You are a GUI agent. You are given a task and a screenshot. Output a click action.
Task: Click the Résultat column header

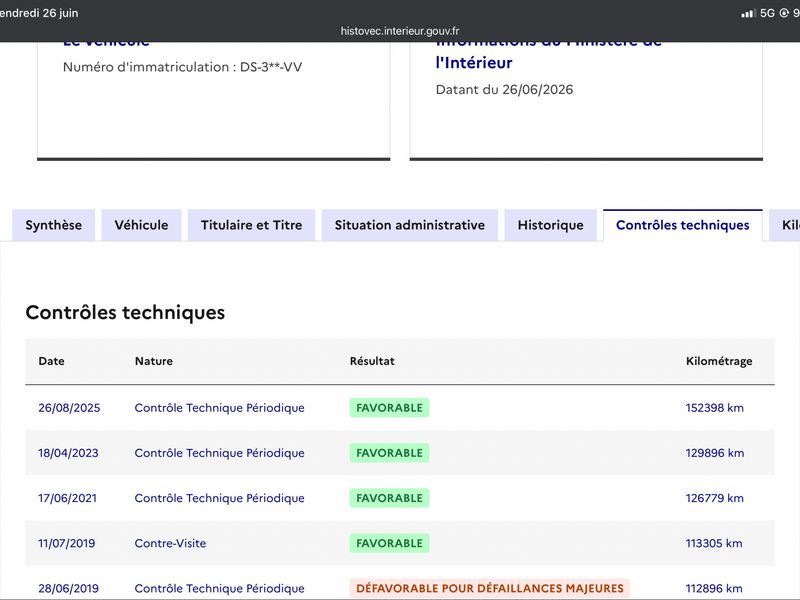pyautogui.click(x=372, y=361)
